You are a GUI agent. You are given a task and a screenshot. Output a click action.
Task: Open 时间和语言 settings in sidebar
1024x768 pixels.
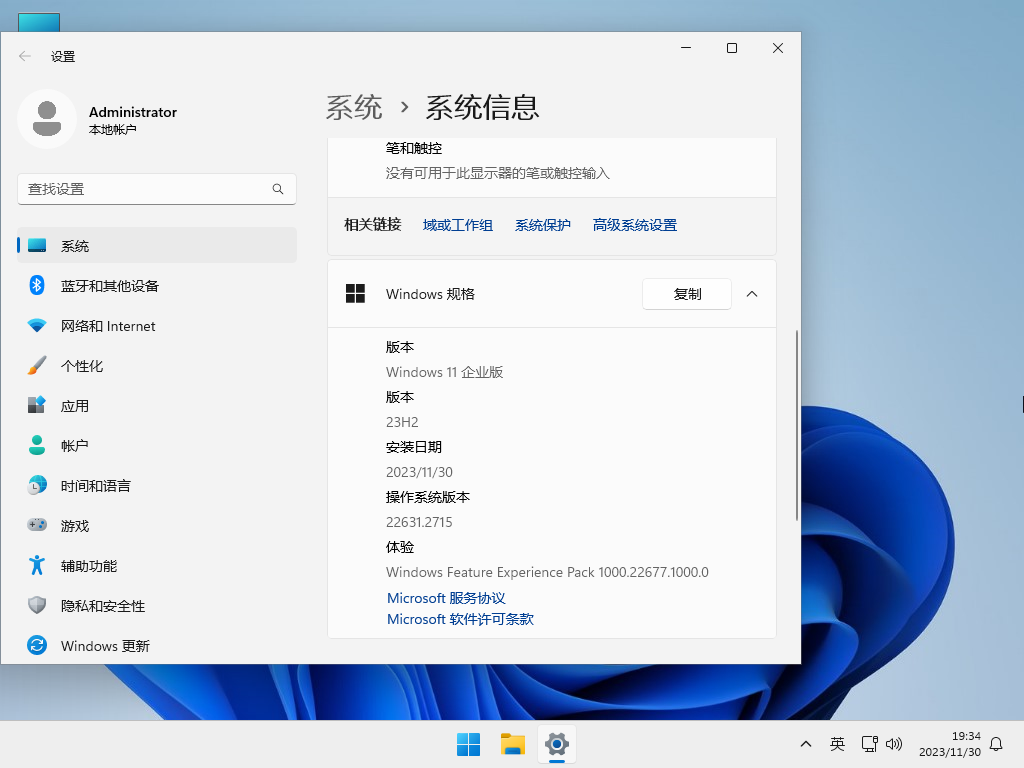(x=95, y=485)
